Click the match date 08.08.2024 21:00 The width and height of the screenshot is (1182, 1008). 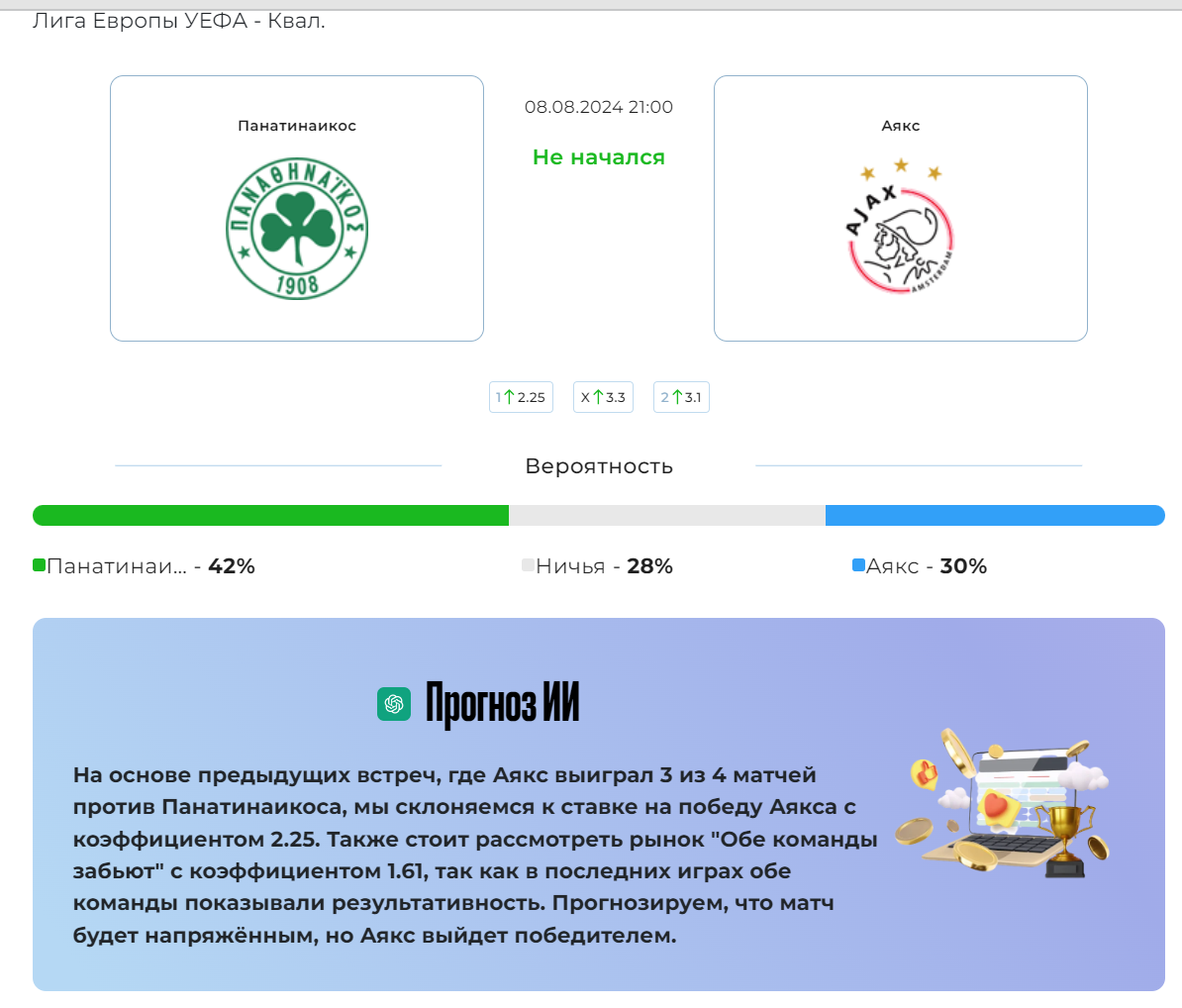(599, 107)
